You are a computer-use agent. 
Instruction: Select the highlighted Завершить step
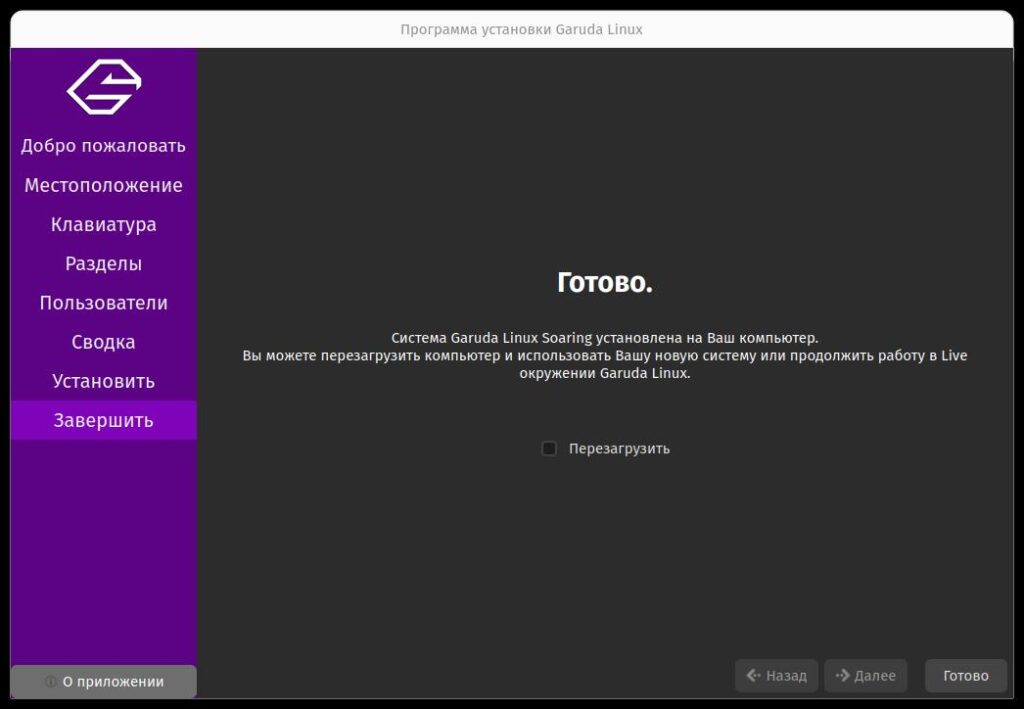click(104, 420)
